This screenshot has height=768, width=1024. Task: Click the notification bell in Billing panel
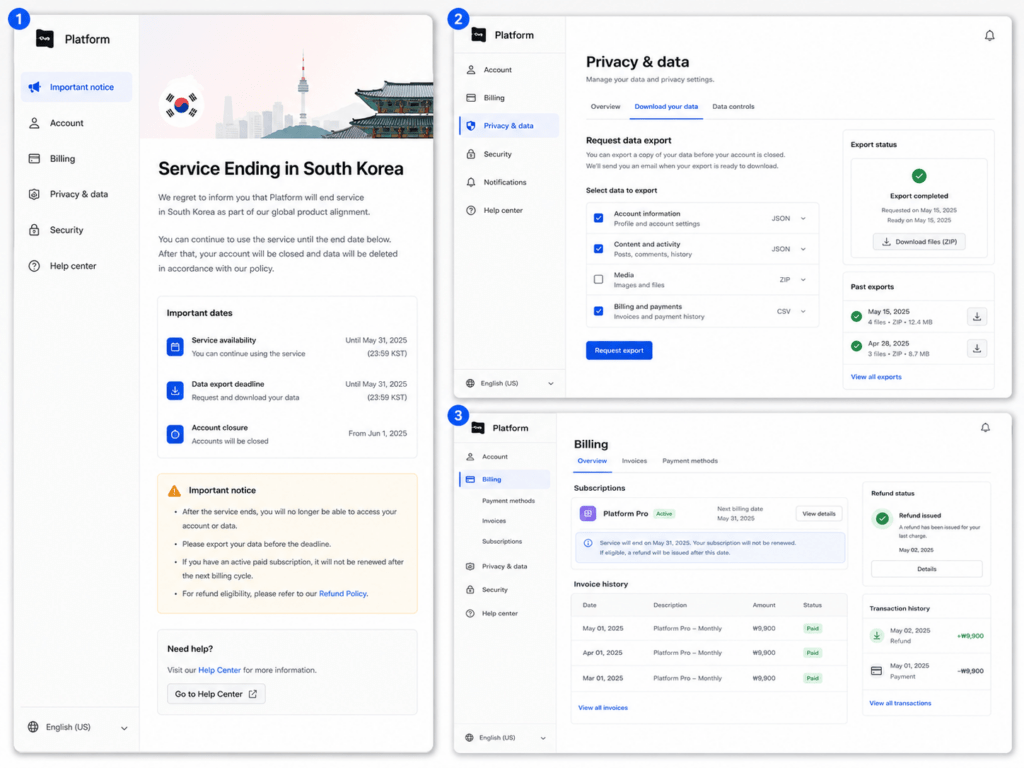pos(985,428)
